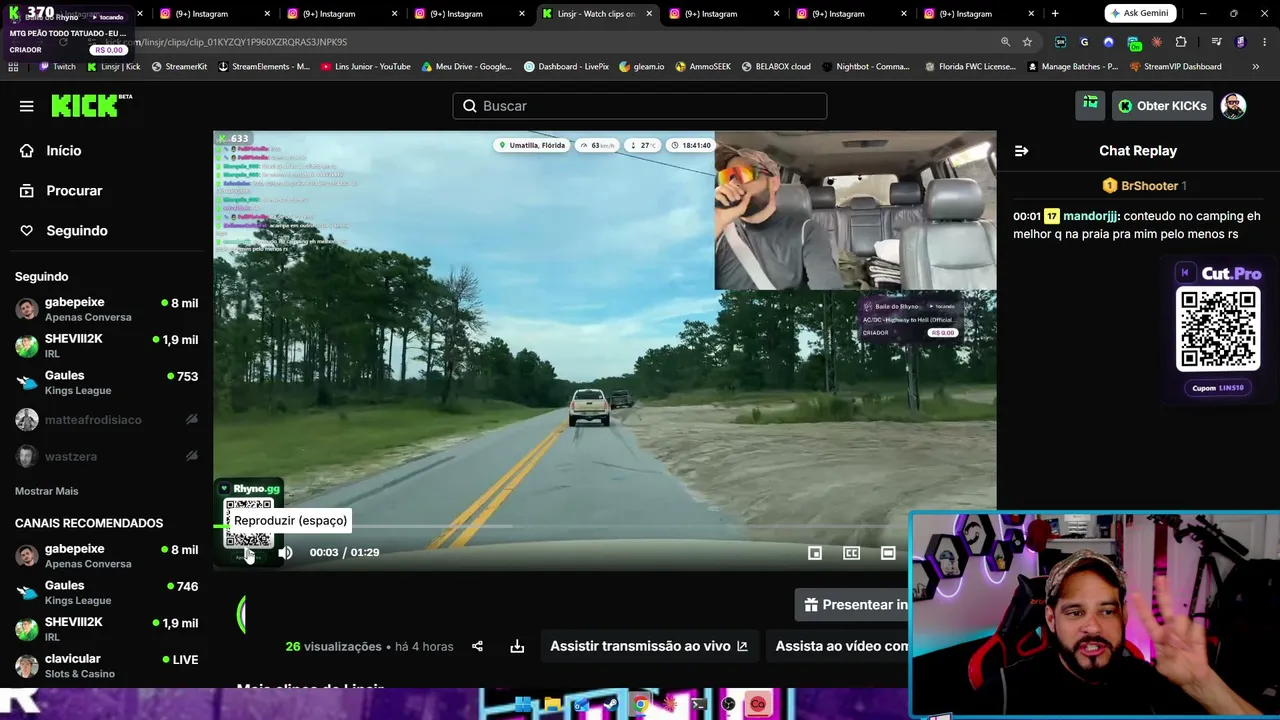Click the BrShooter pinned gifter badge

tap(1144, 186)
